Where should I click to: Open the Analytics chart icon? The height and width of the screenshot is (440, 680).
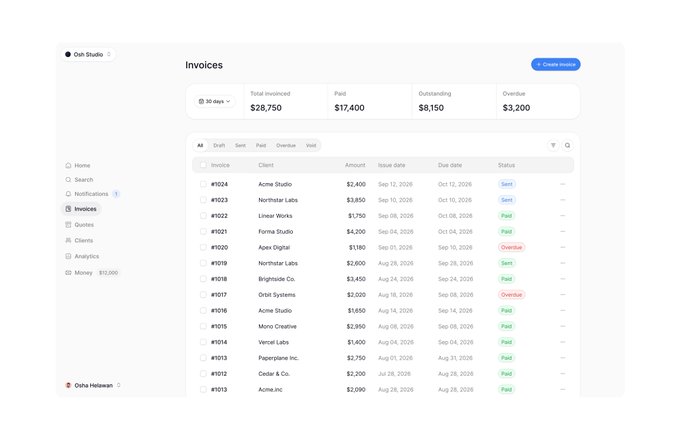[68, 256]
